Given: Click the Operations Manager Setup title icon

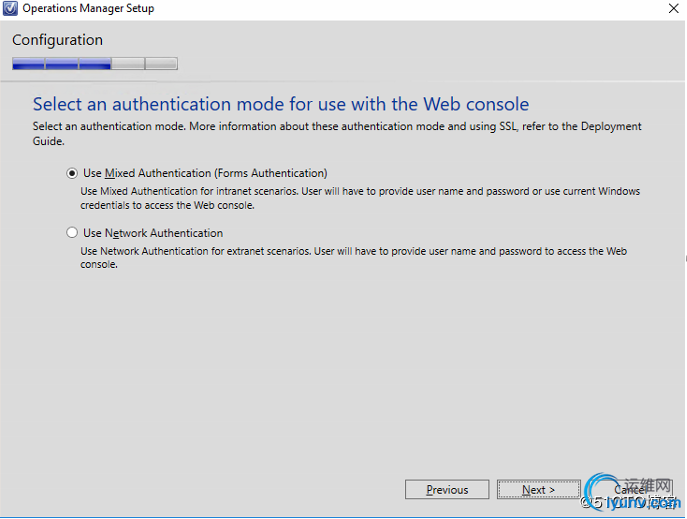Looking at the screenshot, I should click(10, 8).
